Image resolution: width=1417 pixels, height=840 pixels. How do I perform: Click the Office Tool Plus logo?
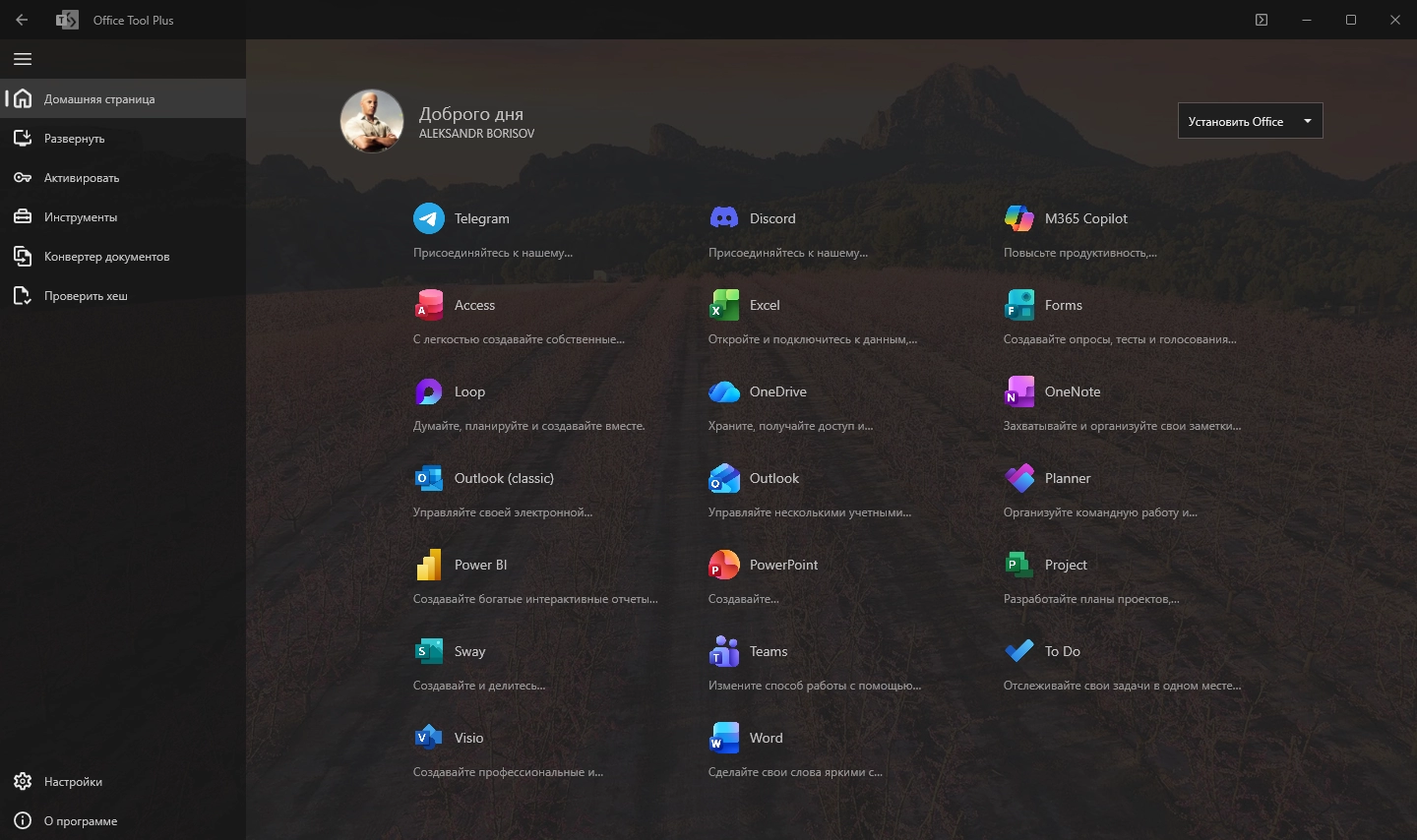[x=68, y=20]
